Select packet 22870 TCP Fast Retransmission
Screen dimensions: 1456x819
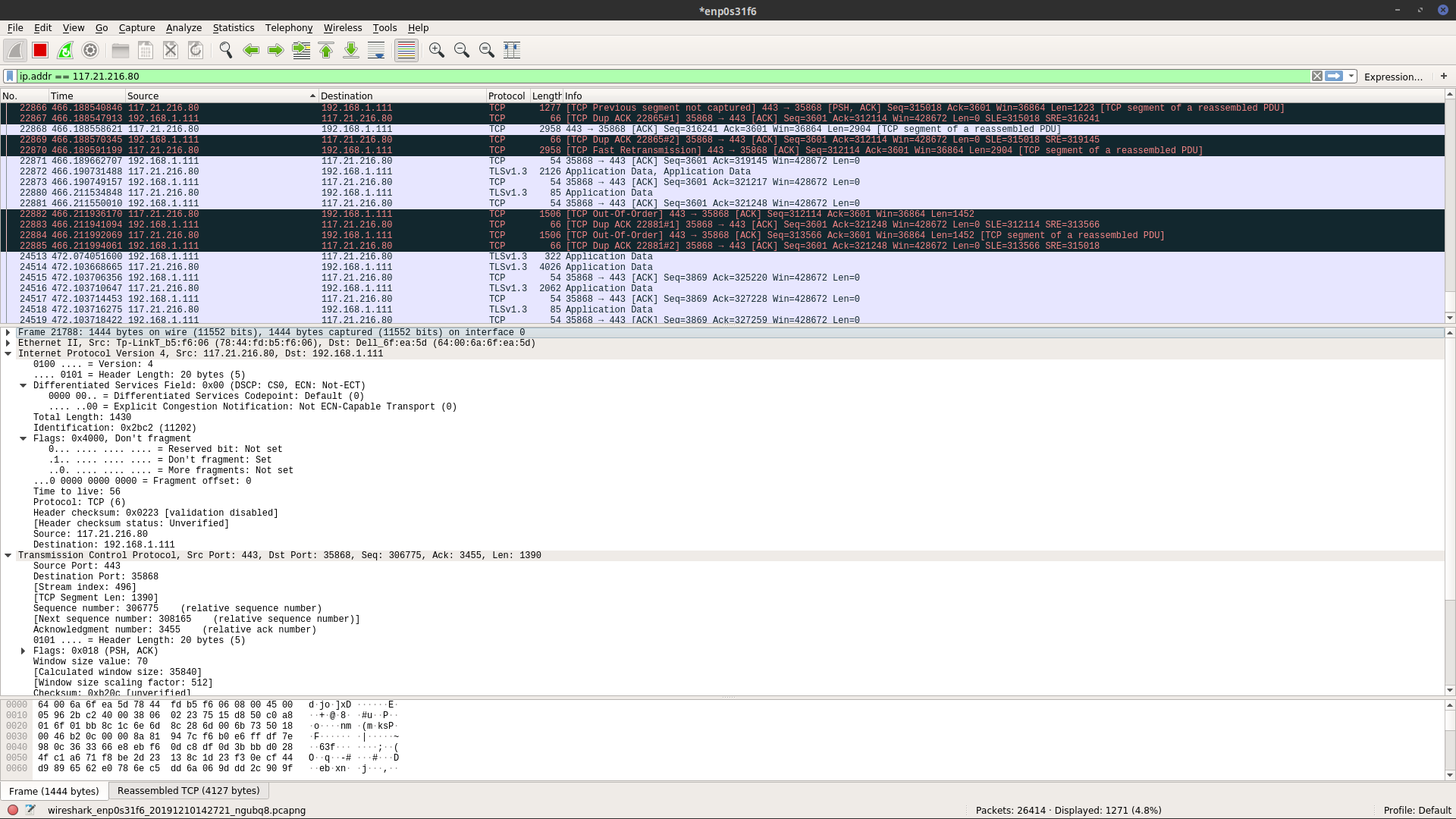(722, 150)
